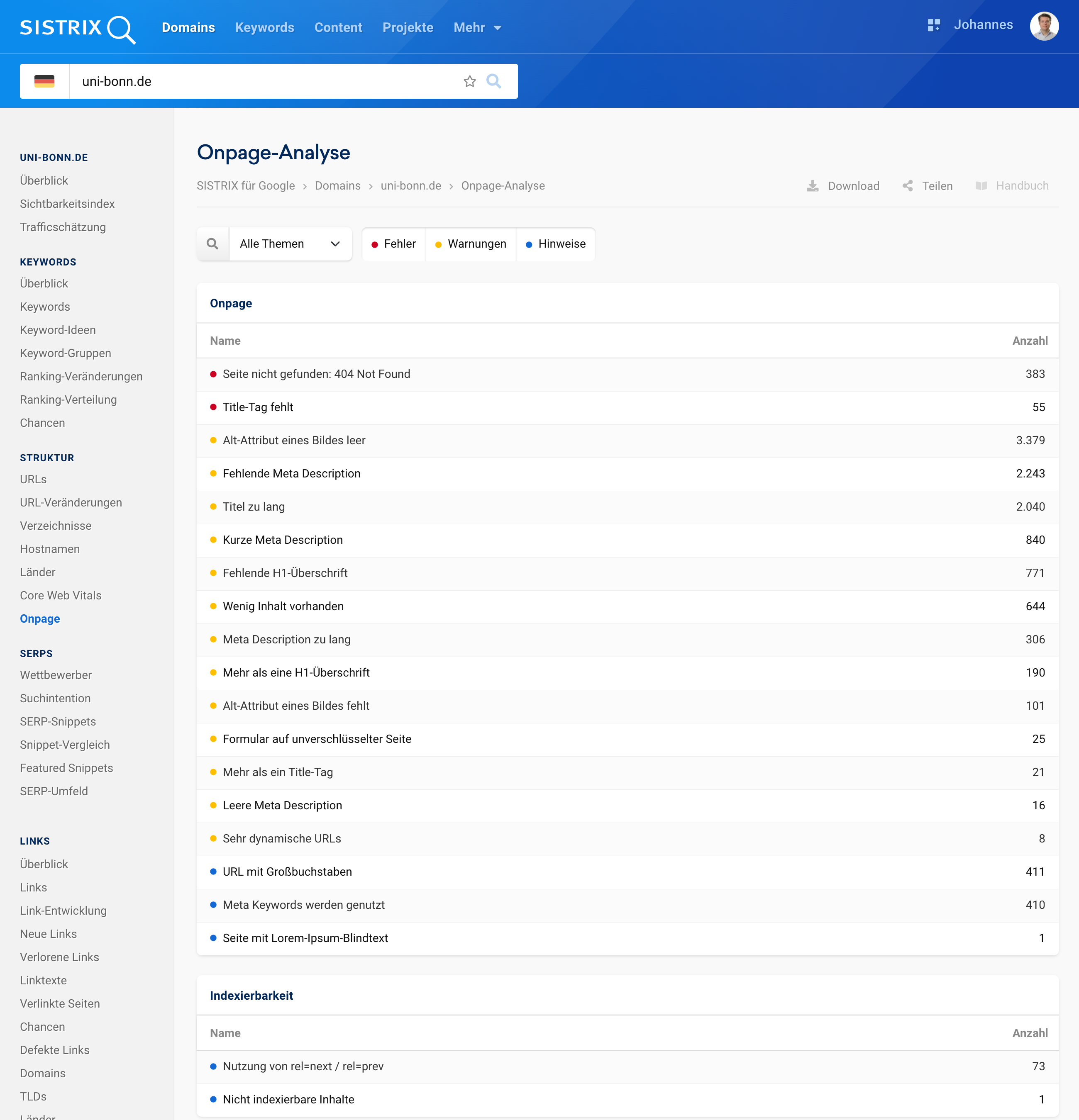This screenshot has height=1120, width=1079.
Task: Click the SISTRIX logo magnifier icon
Action: [x=121, y=29]
